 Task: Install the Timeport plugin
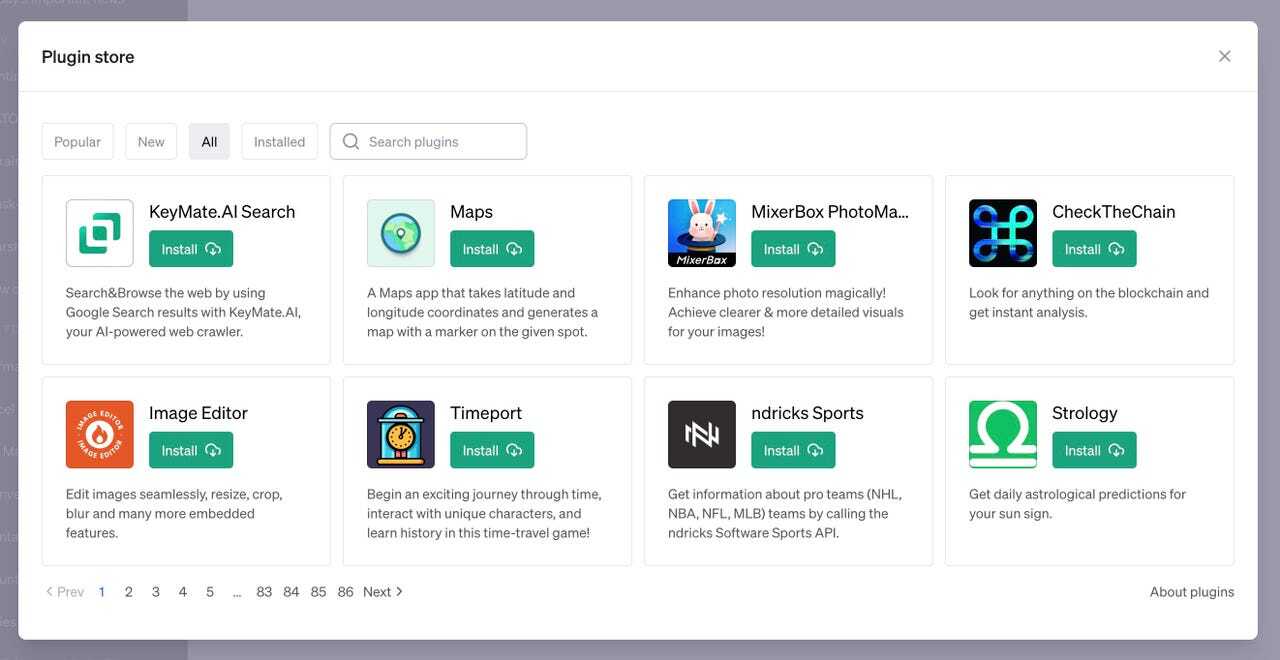point(492,450)
